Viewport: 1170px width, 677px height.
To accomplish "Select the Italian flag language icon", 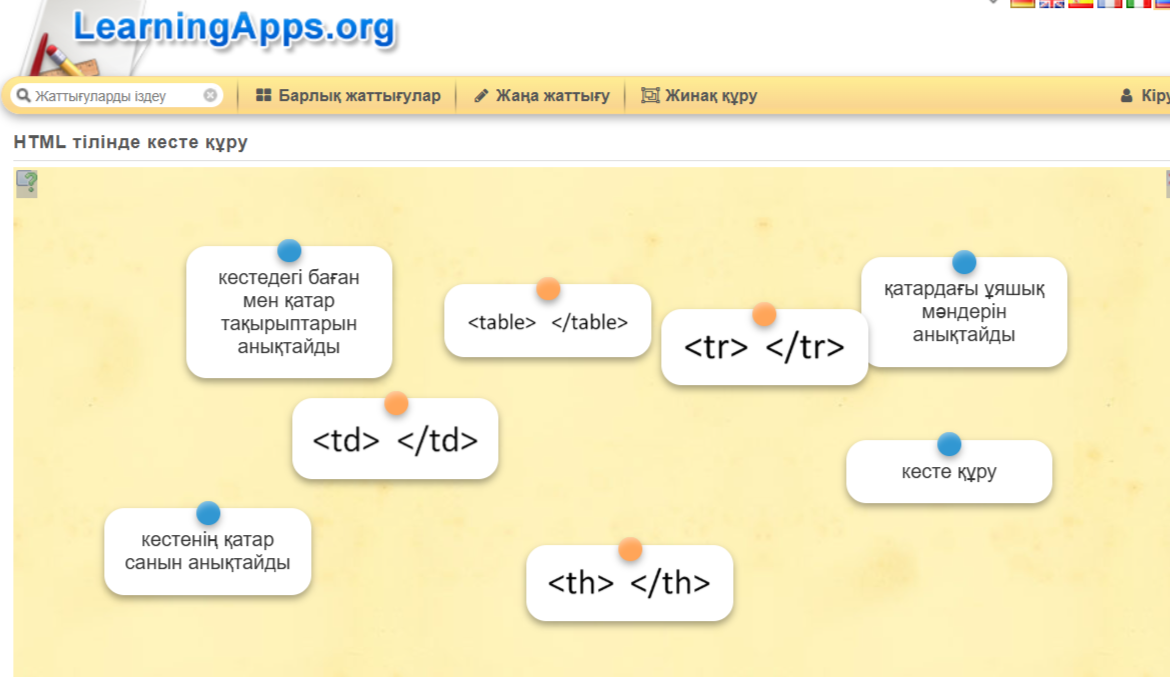I will coord(1139,3).
